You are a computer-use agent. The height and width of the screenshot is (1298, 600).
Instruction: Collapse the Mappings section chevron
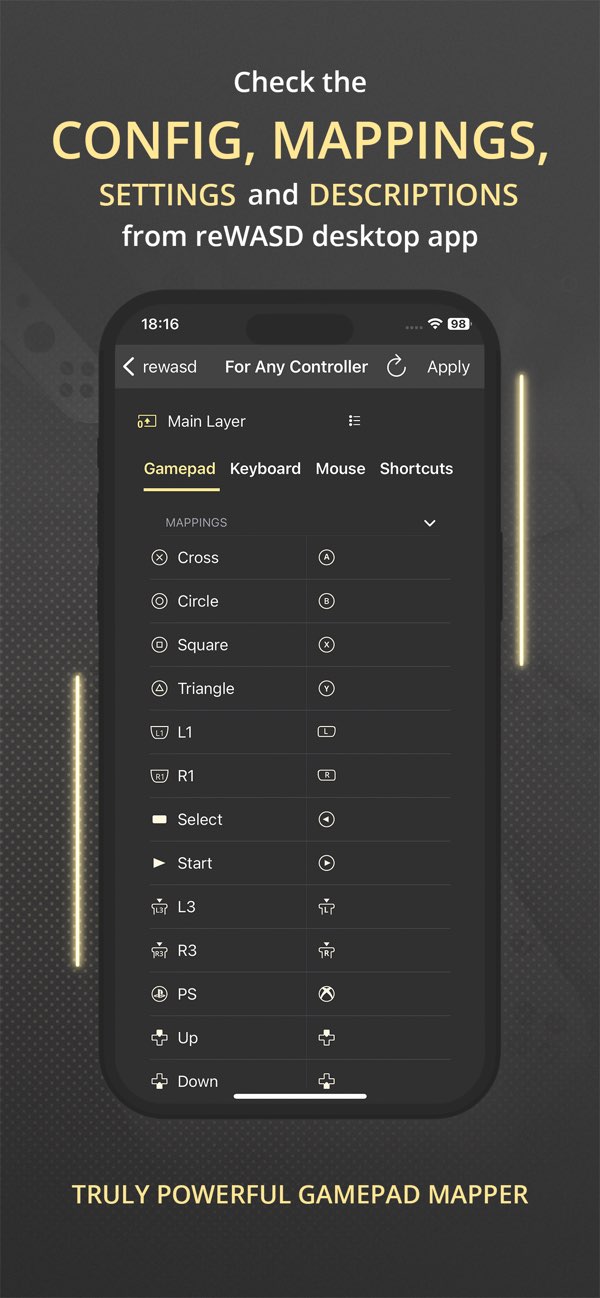pos(430,523)
